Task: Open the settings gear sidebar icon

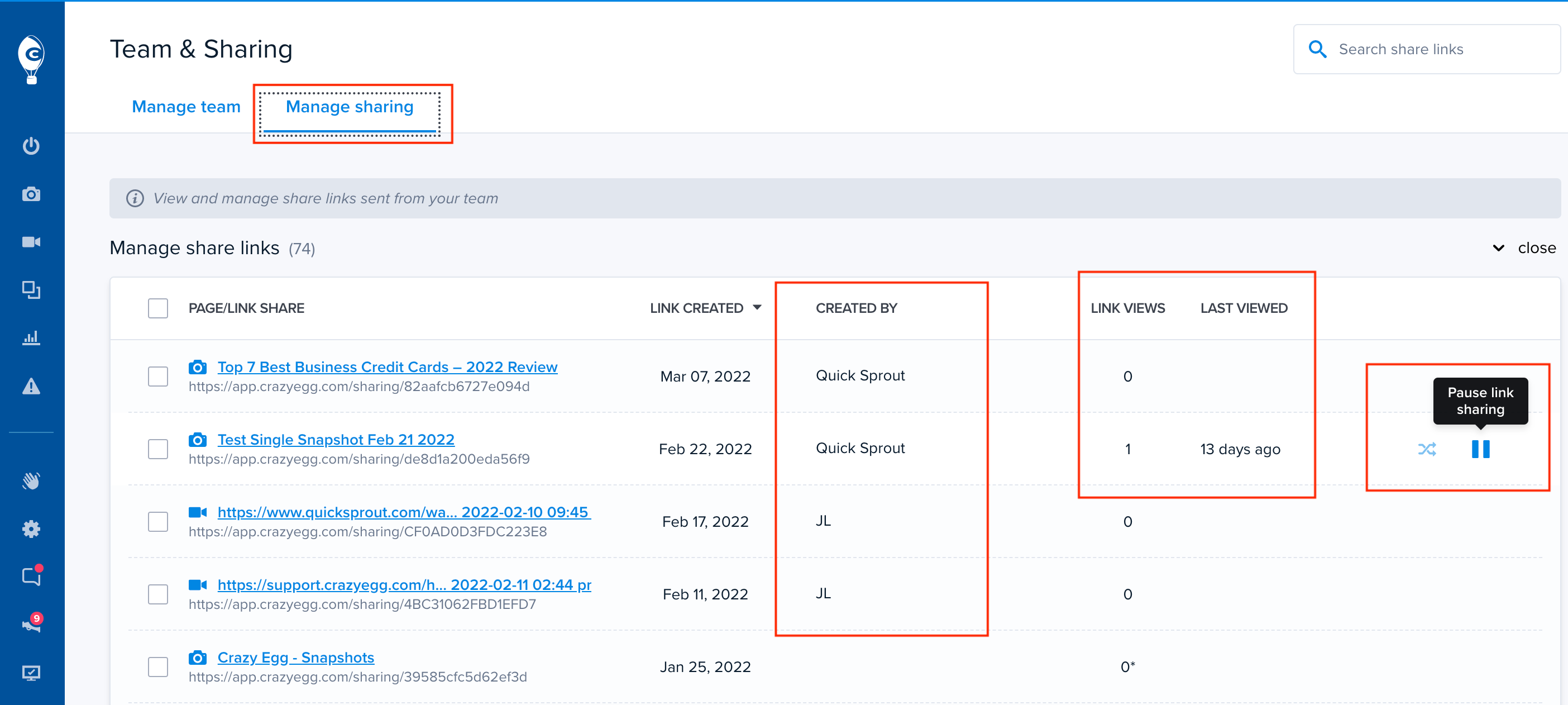Action: click(x=31, y=529)
